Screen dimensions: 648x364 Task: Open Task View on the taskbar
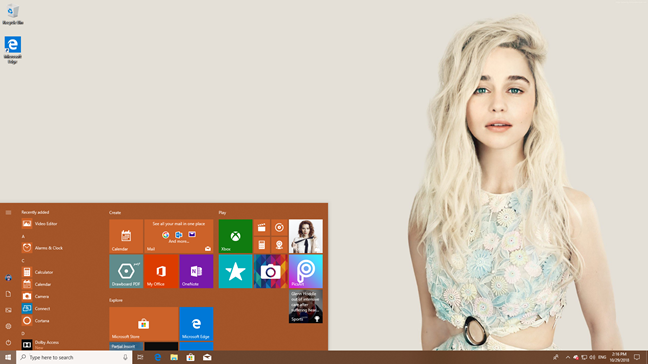point(140,357)
